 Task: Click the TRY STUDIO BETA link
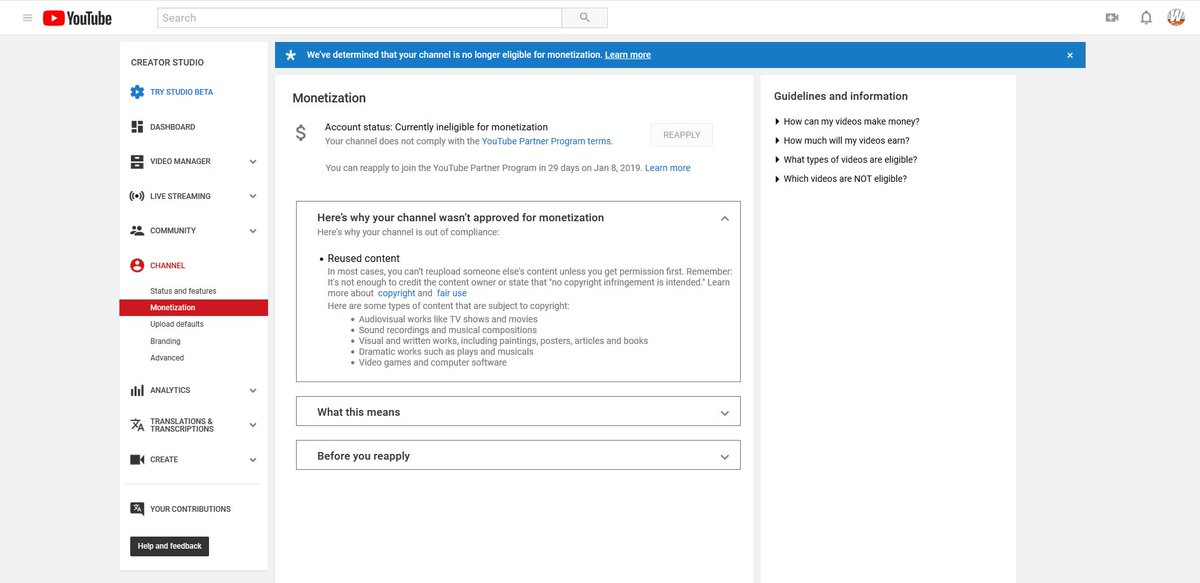coord(181,92)
